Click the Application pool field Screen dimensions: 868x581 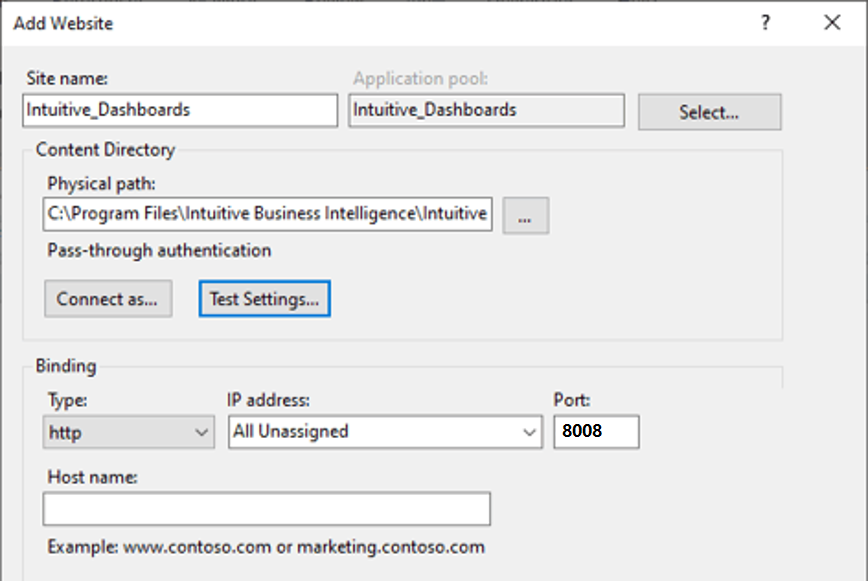tap(487, 110)
